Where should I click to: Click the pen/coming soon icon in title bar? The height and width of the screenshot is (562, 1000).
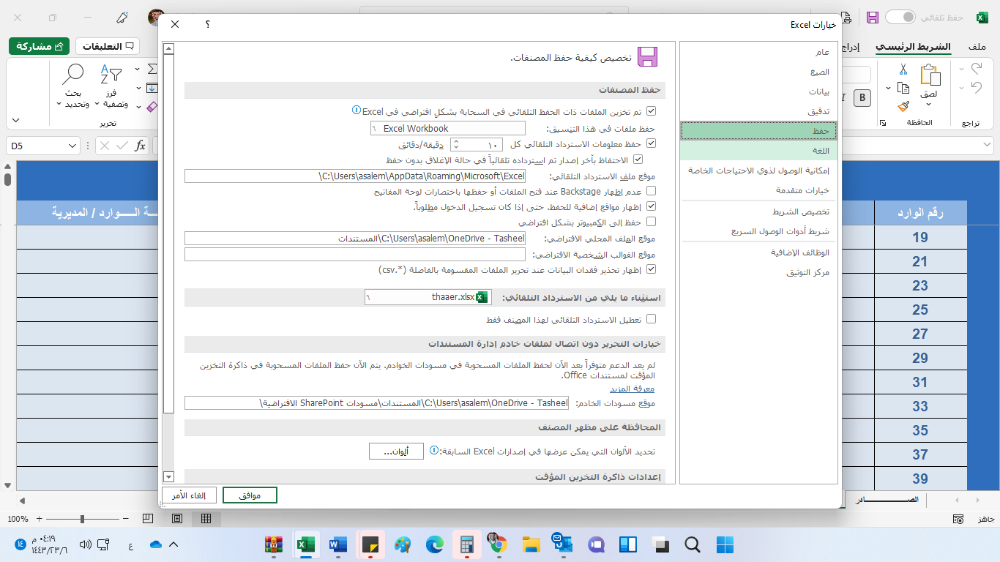[x=122, y=18]
